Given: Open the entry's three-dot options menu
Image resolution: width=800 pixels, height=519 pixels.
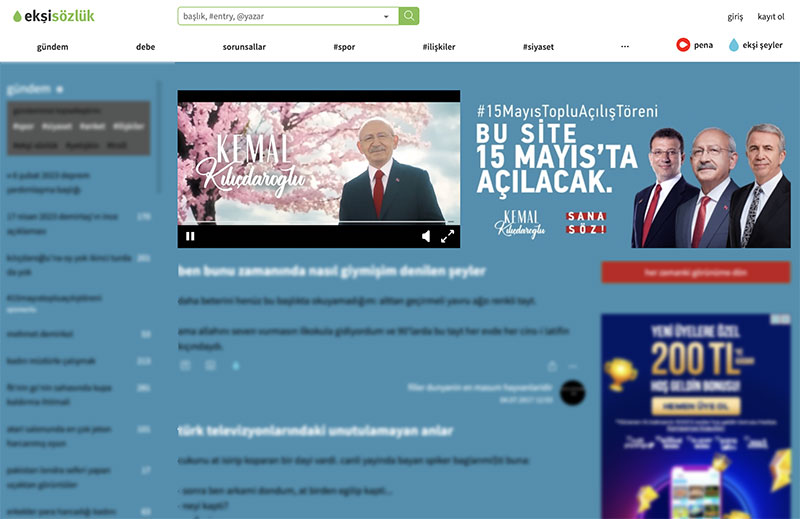Looking at the screenshot, I should (573, 367).
